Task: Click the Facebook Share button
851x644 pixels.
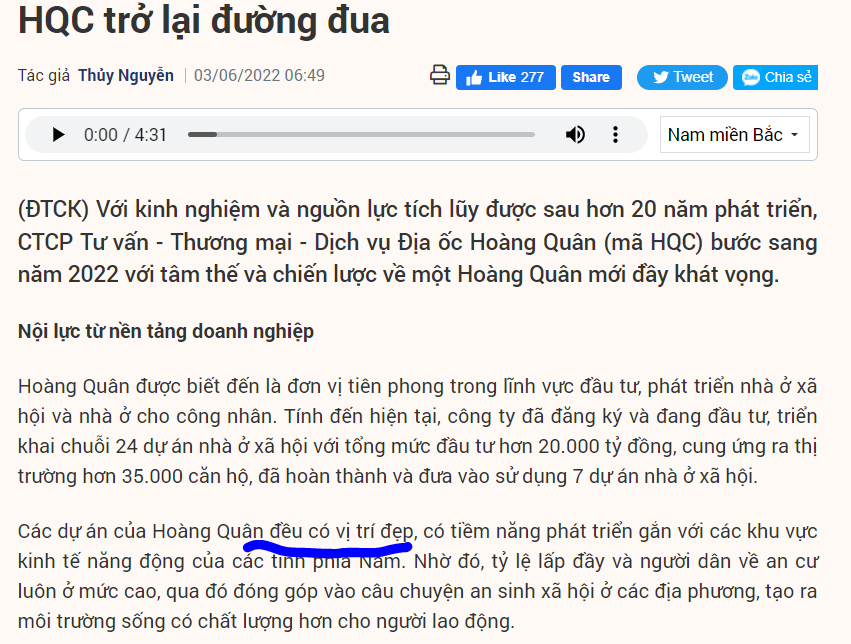Action: tap(591, 78)
